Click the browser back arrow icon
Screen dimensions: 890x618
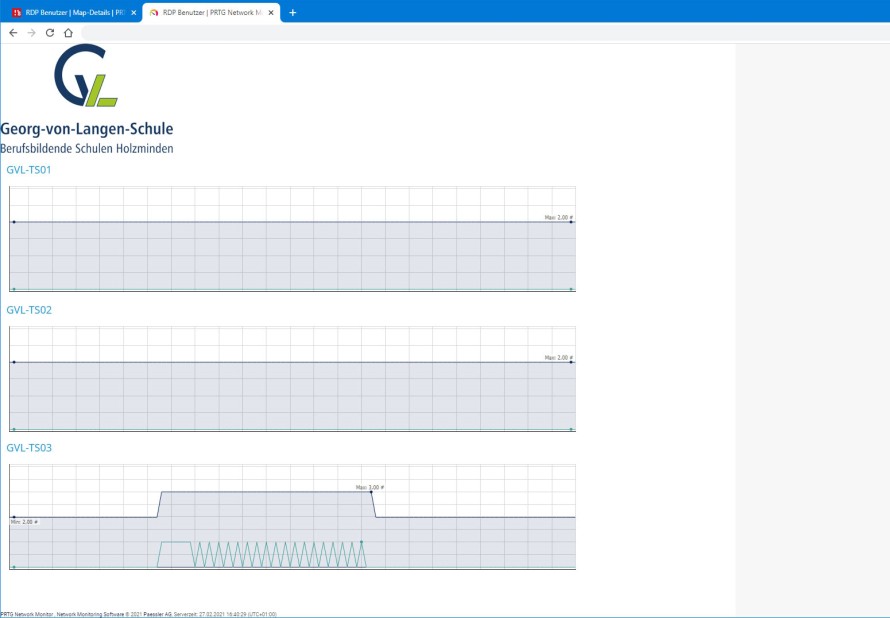[13, 33]
